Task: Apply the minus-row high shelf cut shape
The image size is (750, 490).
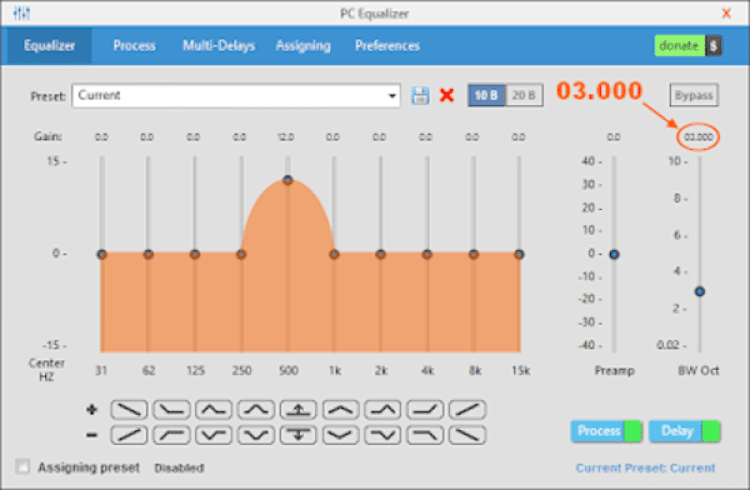Action: tap(425, 435)
